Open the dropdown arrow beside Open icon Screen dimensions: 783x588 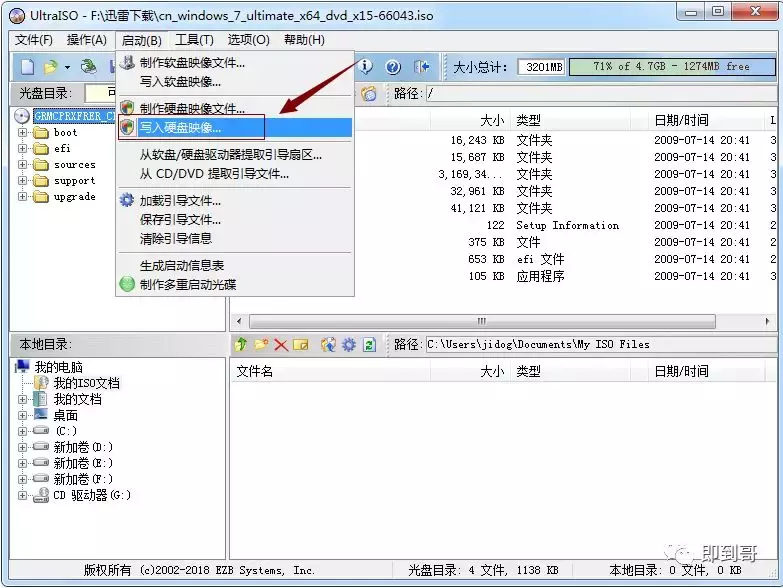click(x=67, y=67)
